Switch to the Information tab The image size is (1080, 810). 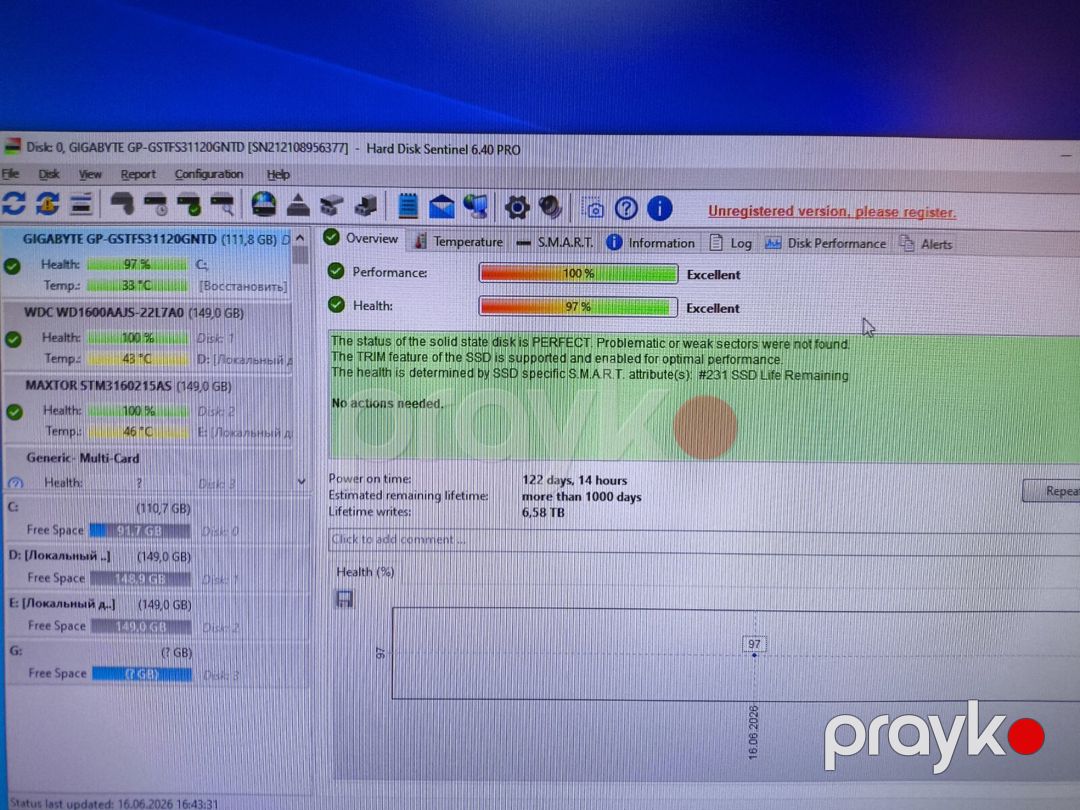pyautogui.click(x=651, y=242)
